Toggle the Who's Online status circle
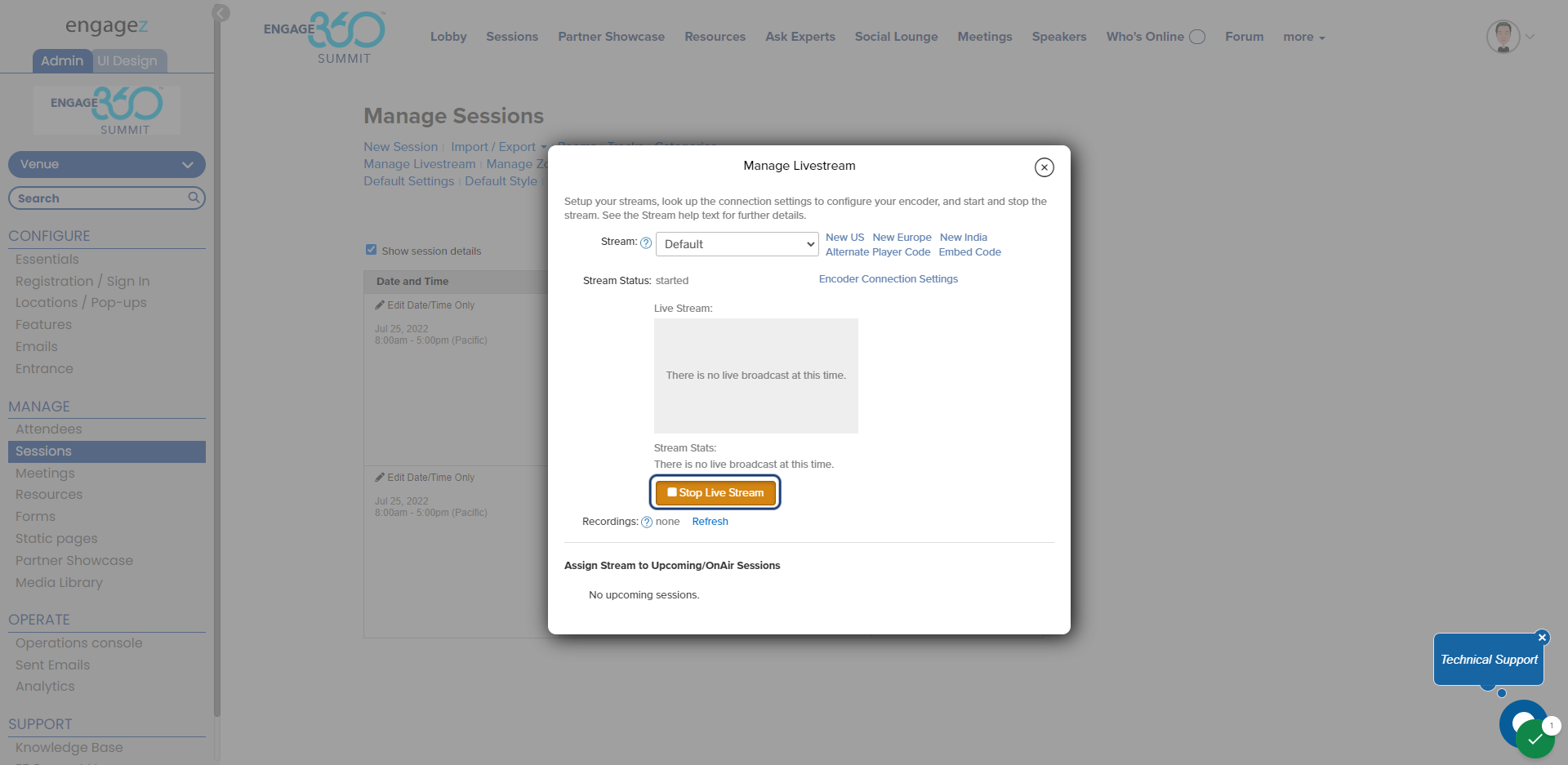 tap(1197, 37)
